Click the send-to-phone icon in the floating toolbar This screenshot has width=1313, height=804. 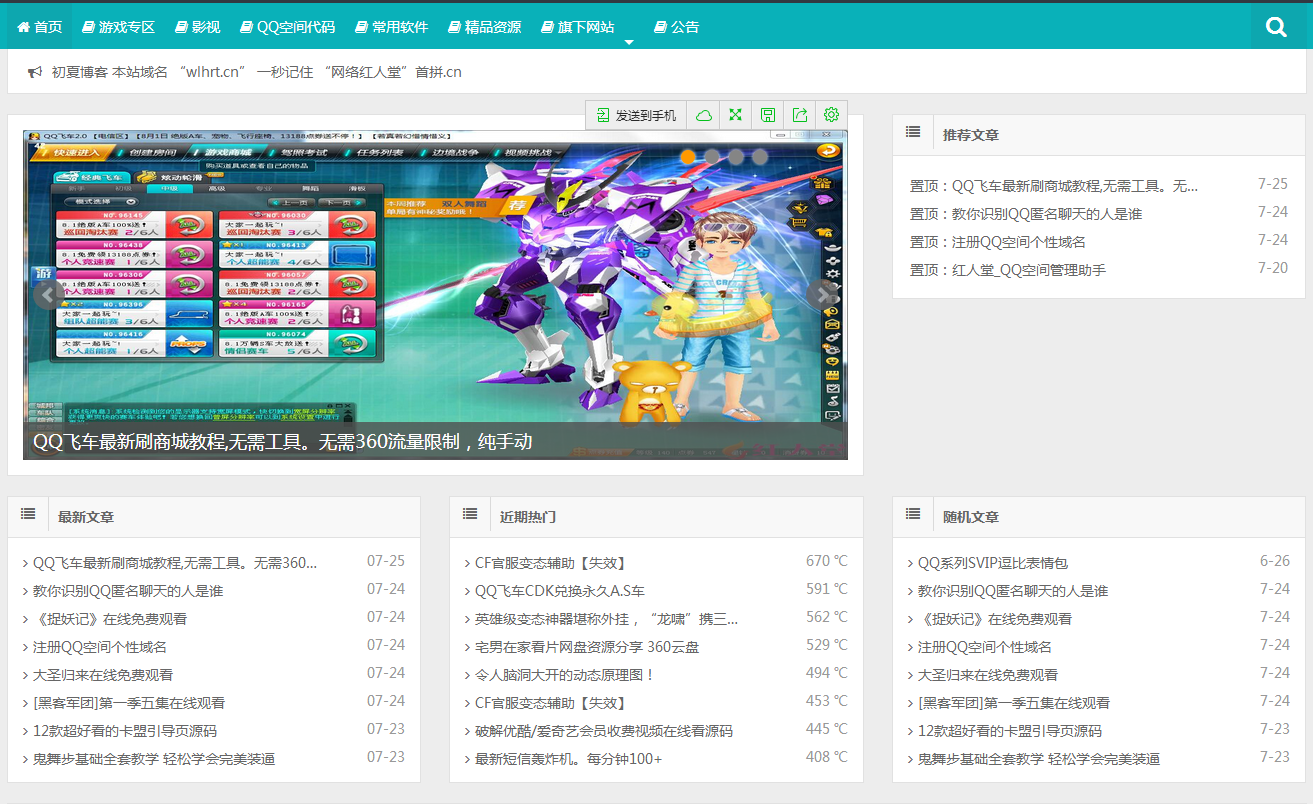coord(602,115)
